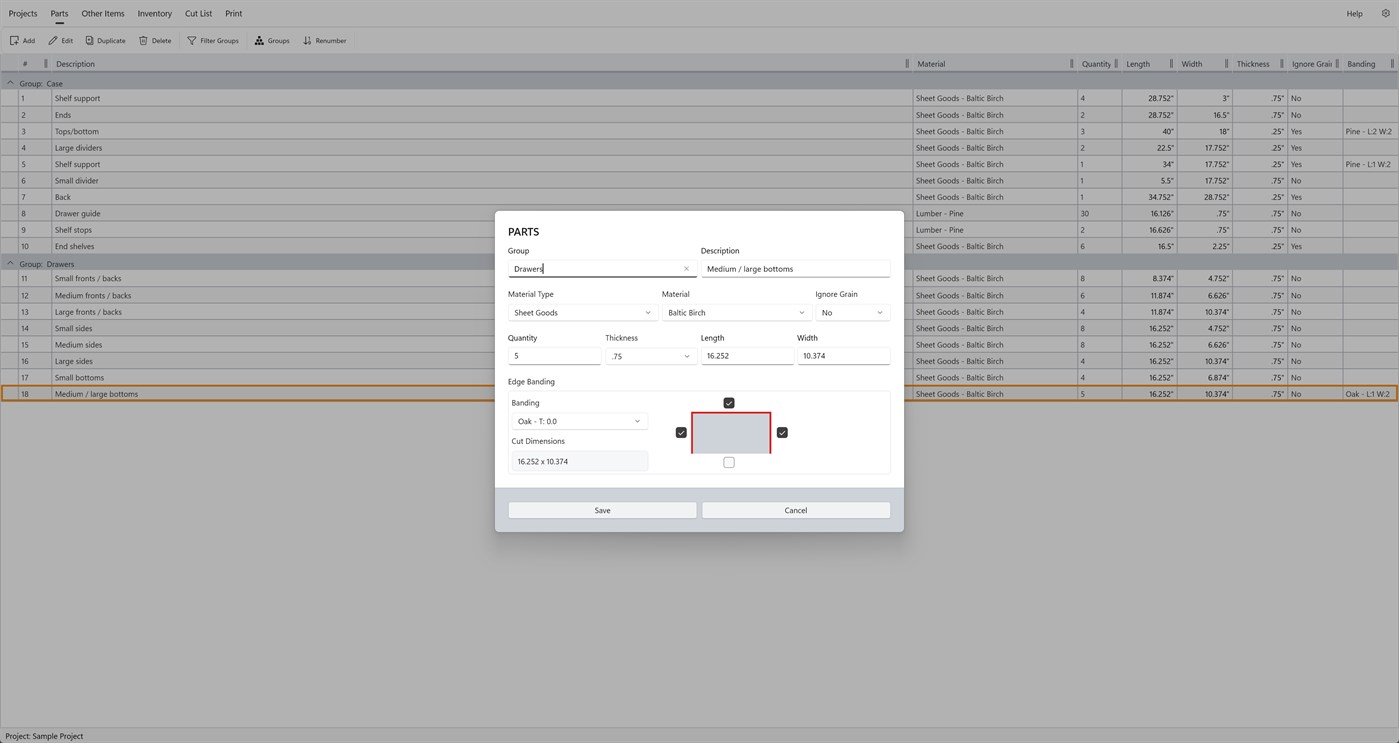
Task: Click the Cut Dimensions read-only field
Action: [x=580, y=462]
